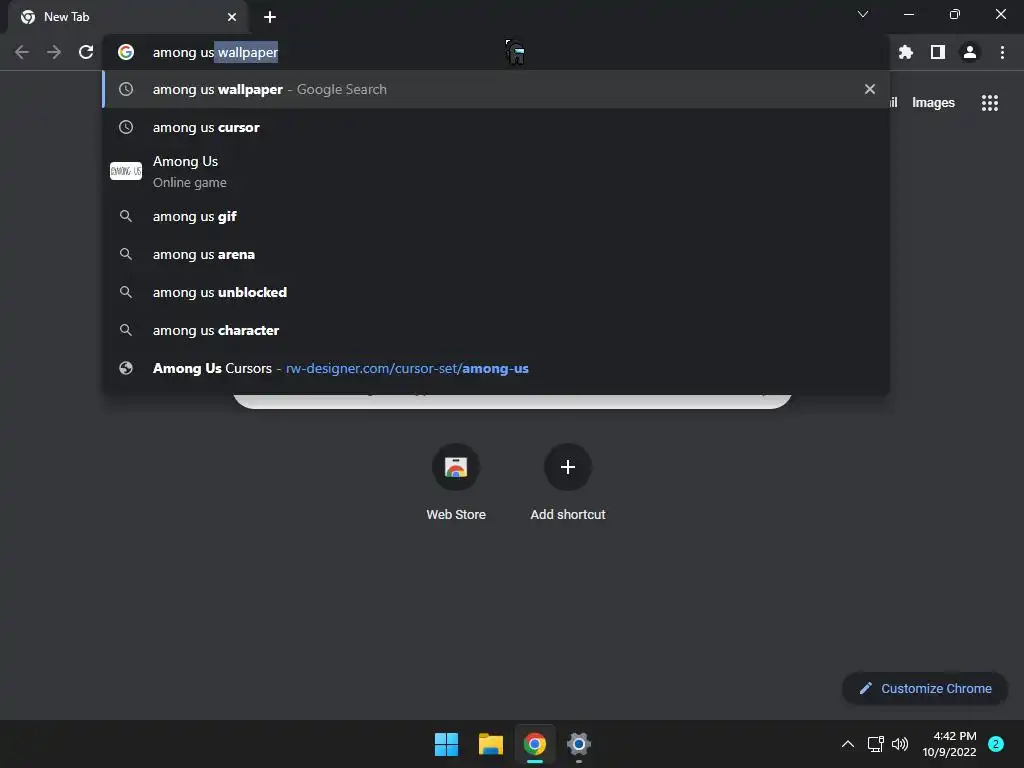Viewport: 1024px width, 768px height.
Task: Open the volume speaker tray icon
Action: pyautogui.click(x=900, y=744)
